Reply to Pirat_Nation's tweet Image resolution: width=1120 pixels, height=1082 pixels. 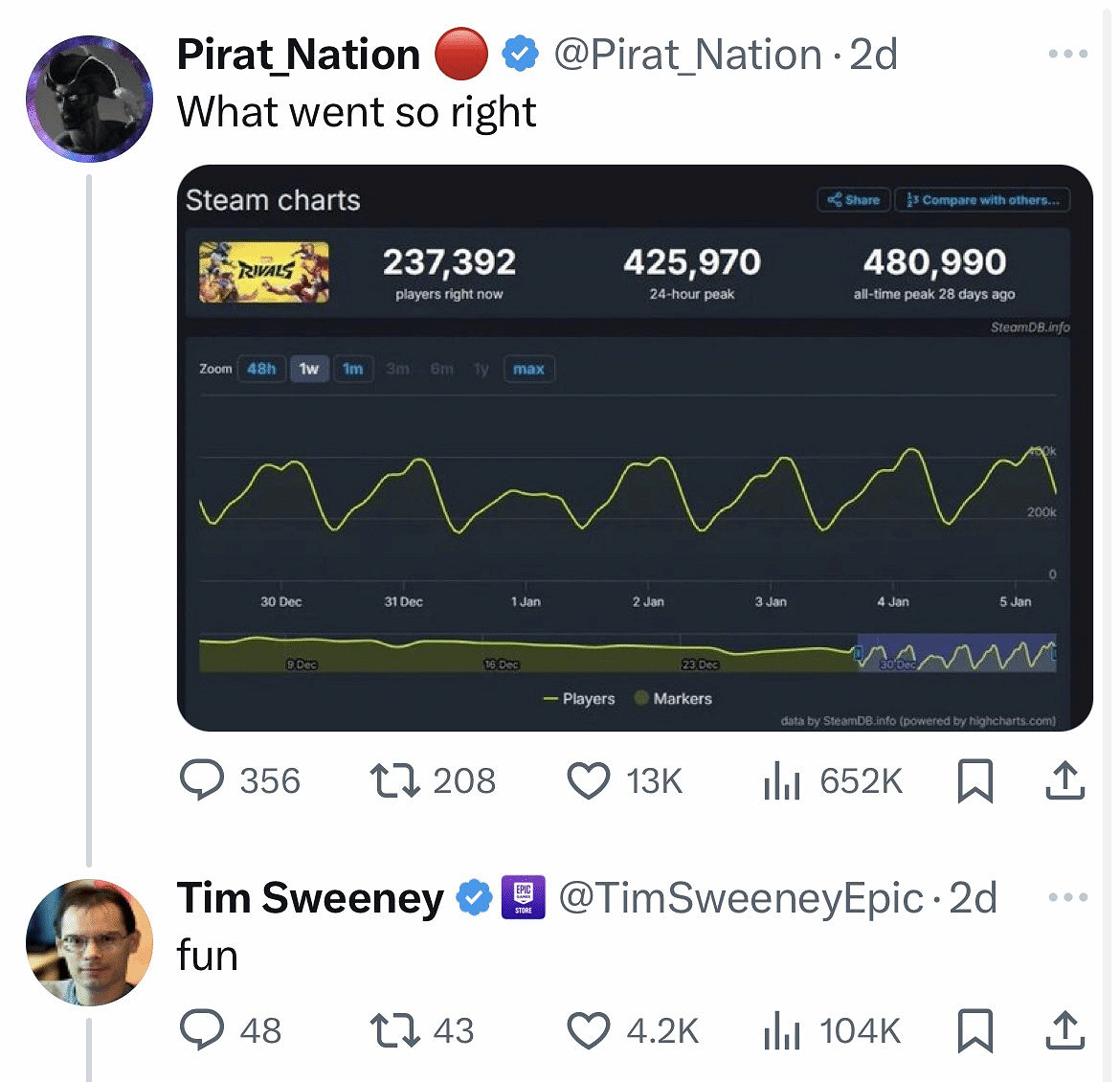pos(203,780)
